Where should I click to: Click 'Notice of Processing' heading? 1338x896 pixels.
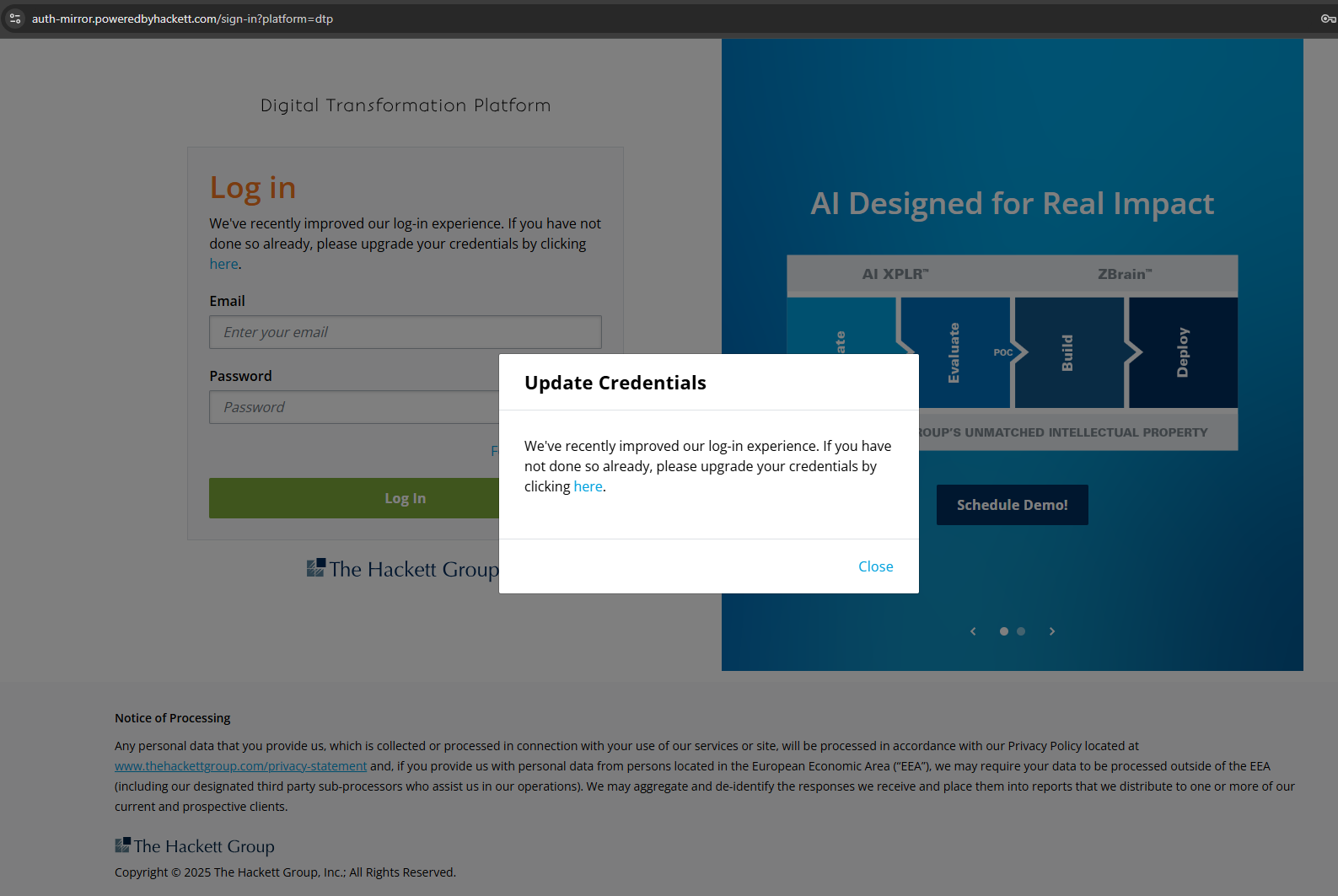(x=173, y=718)
